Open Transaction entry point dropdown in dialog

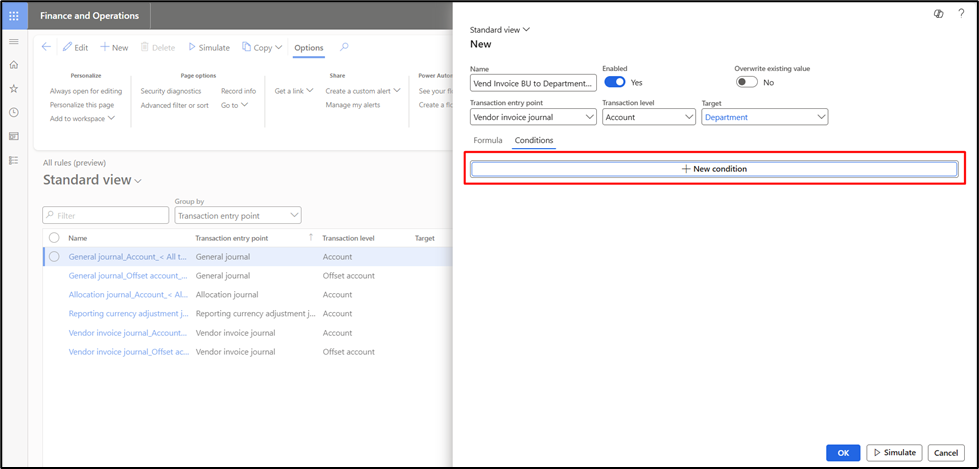coord(533,117)
